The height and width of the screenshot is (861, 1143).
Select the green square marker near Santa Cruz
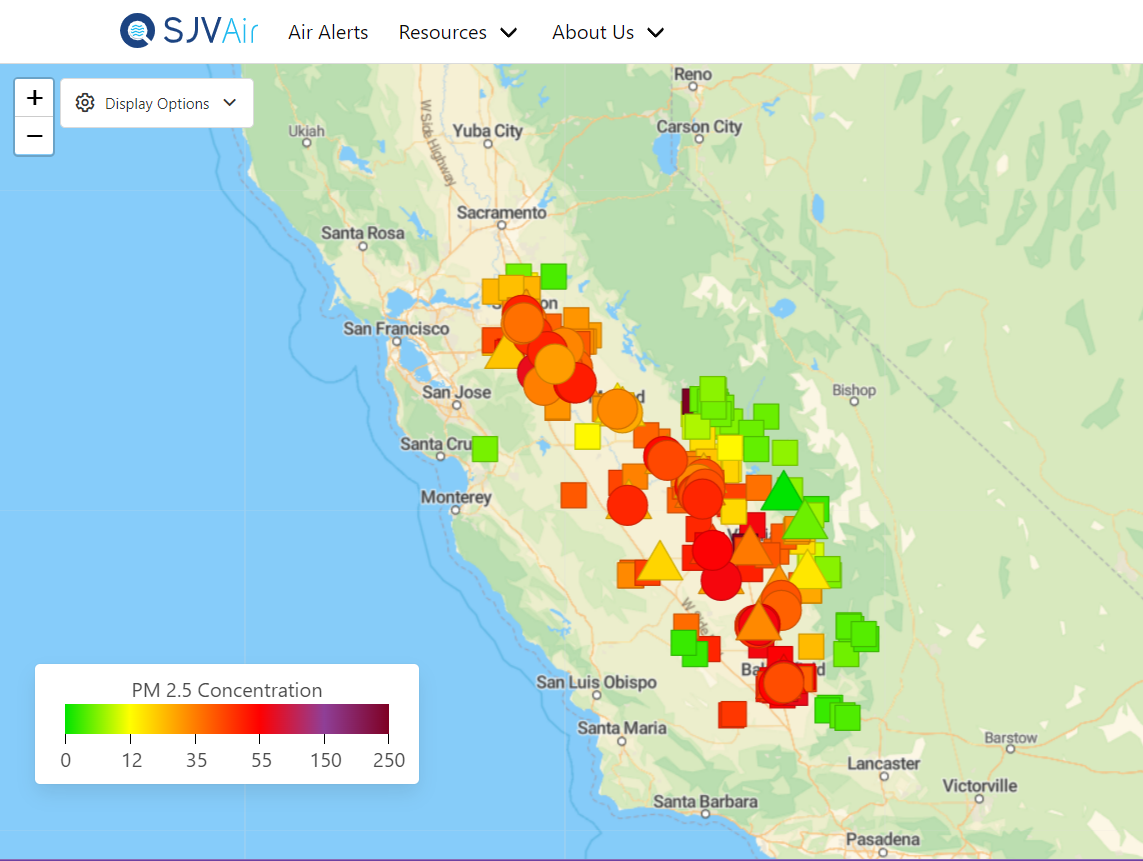484,449
